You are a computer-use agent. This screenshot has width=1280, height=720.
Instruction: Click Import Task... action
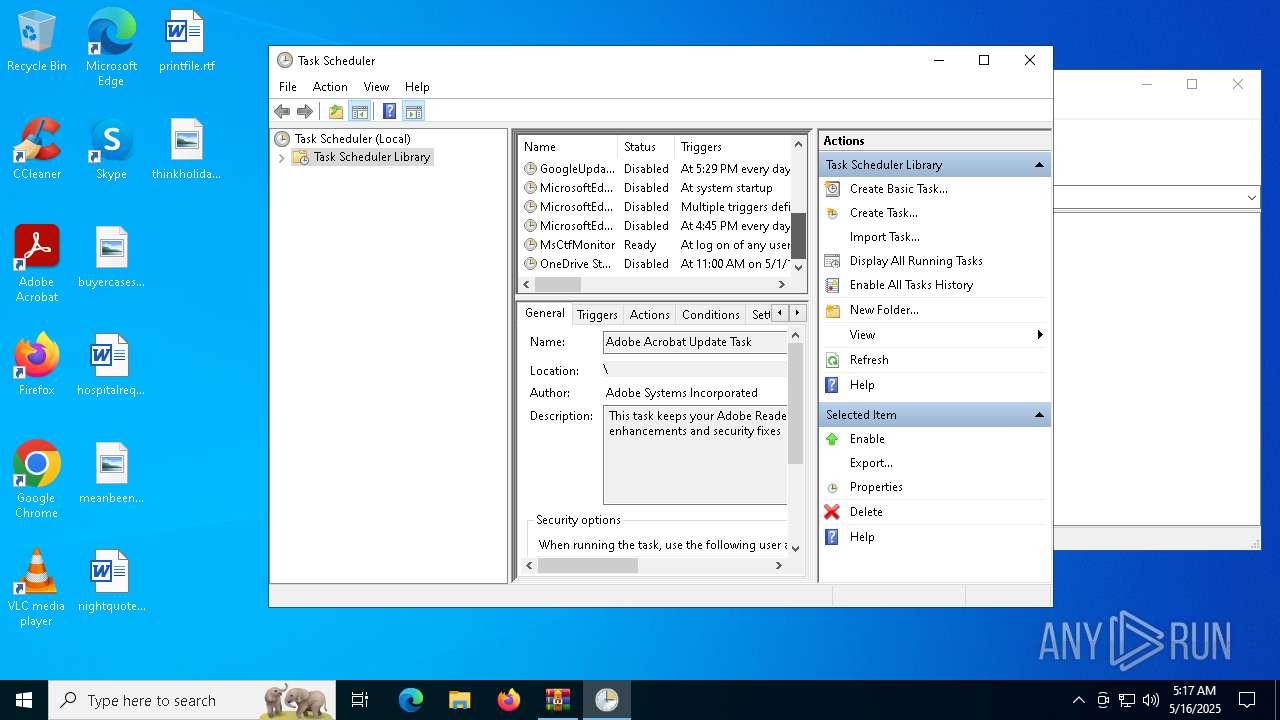tap(885, 237)
